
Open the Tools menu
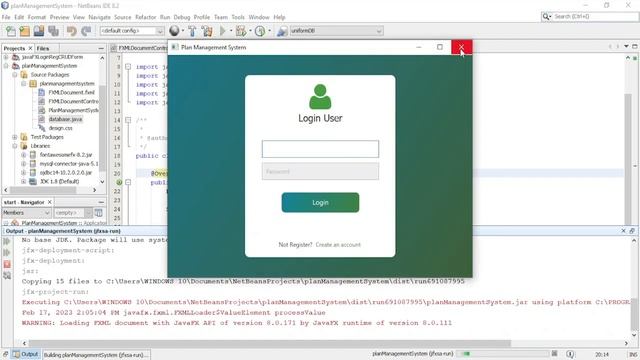click(238, 17)
